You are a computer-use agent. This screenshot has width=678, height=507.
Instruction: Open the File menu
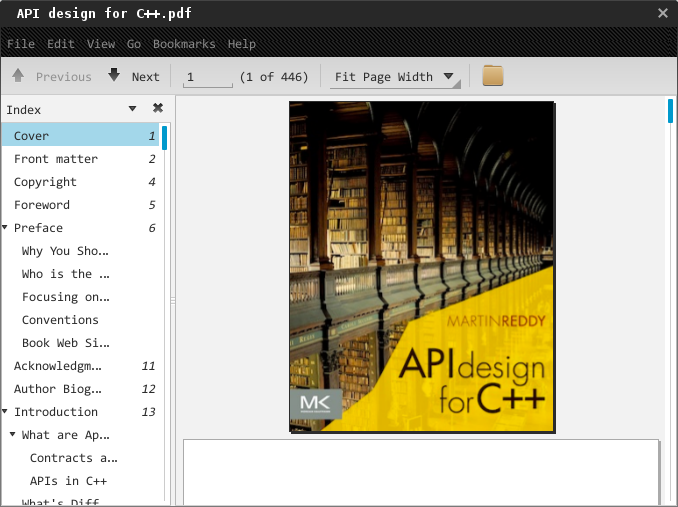tap(21, 44)
